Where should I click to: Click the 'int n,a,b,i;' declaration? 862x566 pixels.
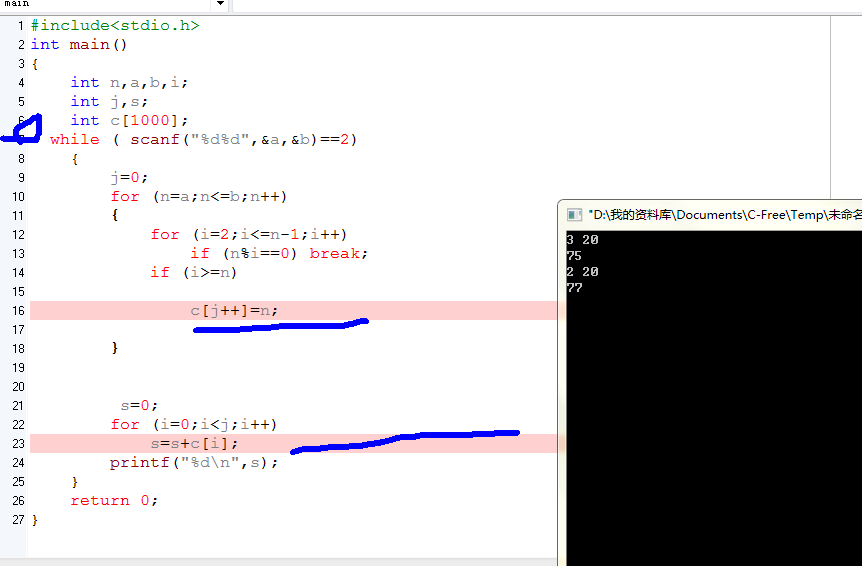(x=129, y=82)
